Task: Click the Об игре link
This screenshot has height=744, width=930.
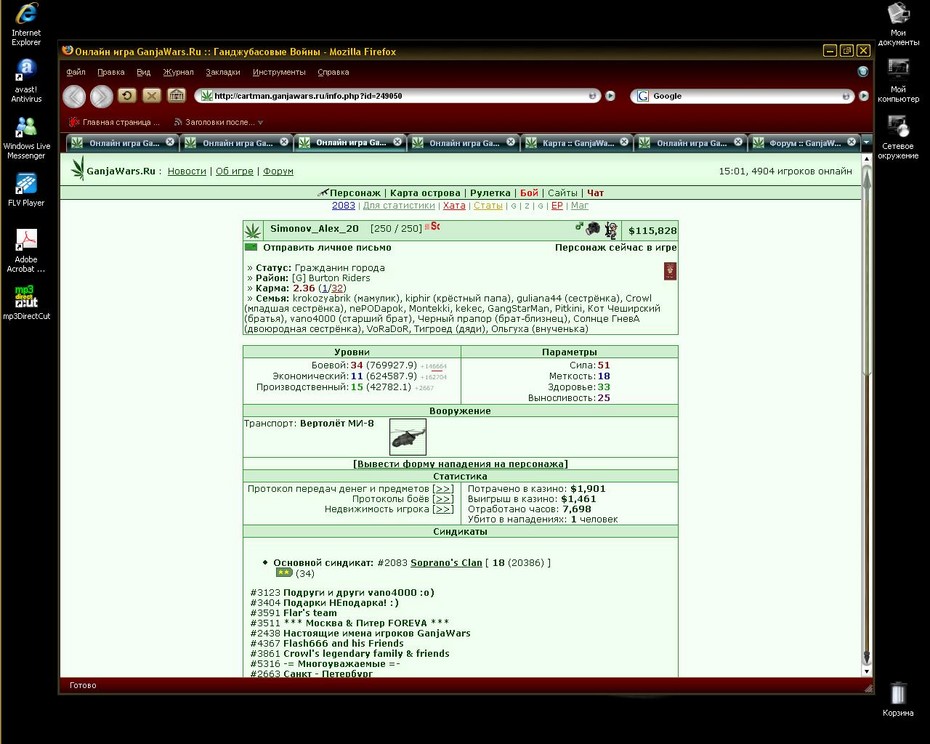Action: pos(234,171)
